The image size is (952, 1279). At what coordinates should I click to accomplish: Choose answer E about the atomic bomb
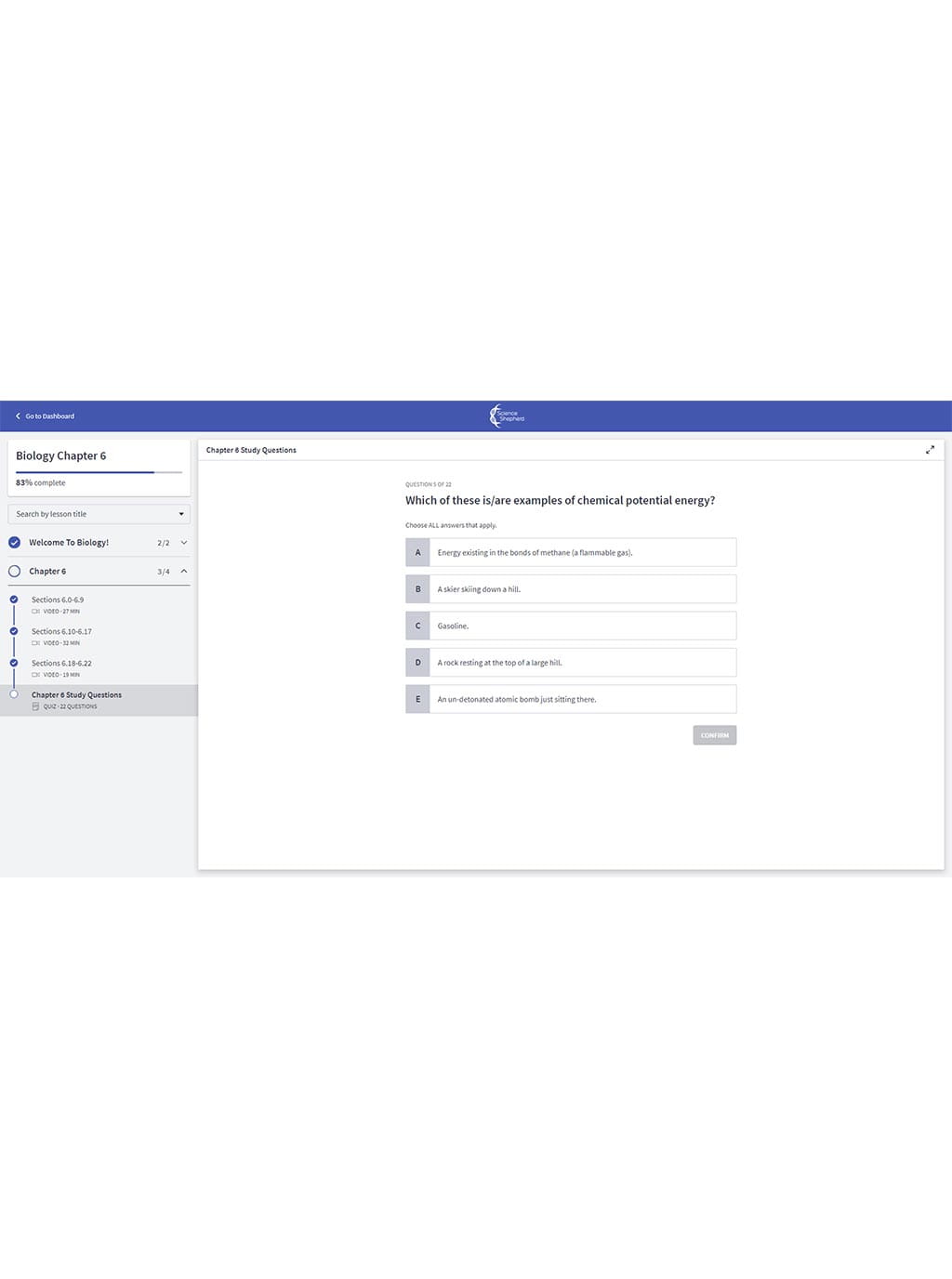[x=571, y=699]
